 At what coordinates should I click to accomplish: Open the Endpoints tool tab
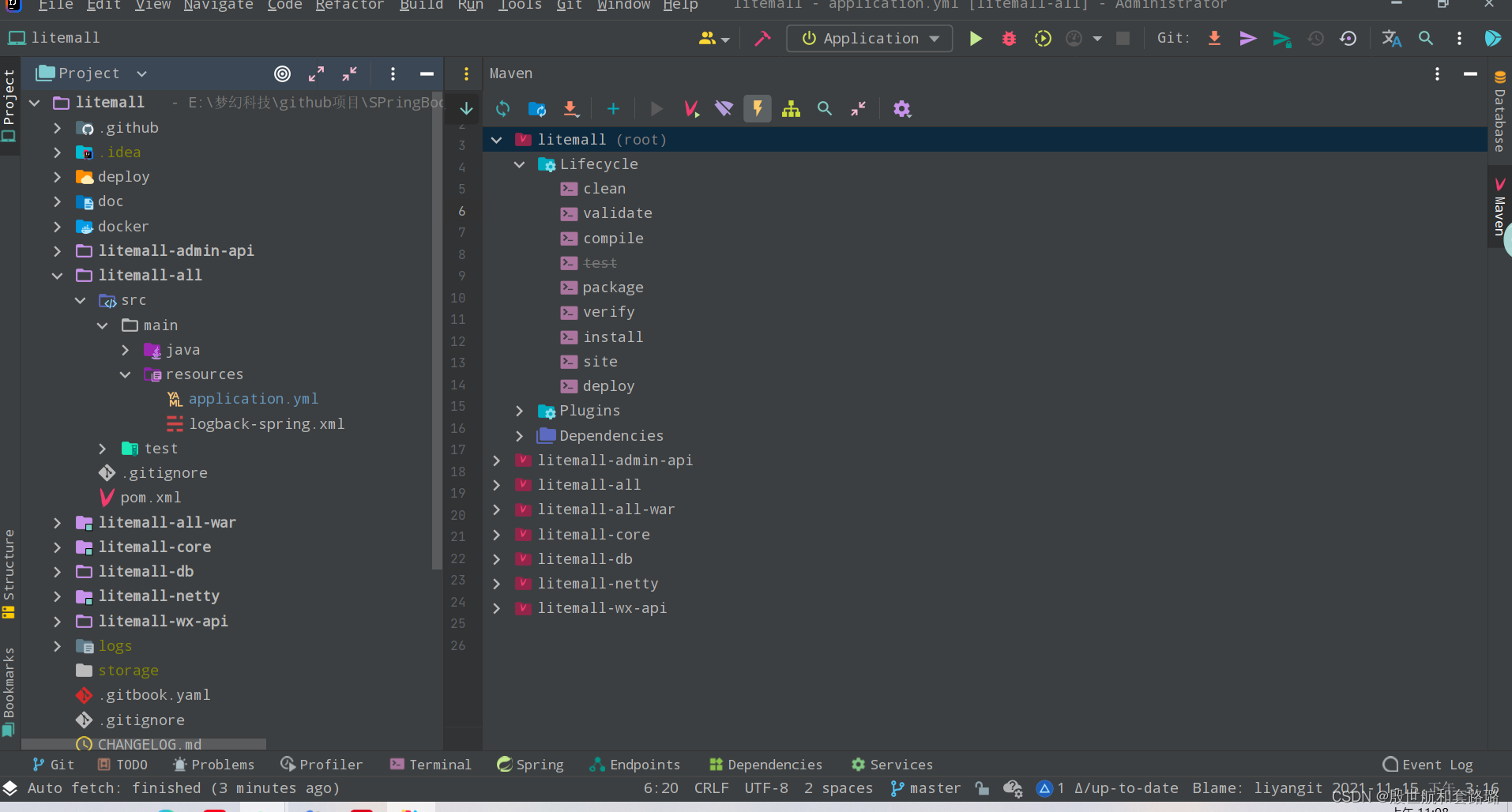[635, 765]
